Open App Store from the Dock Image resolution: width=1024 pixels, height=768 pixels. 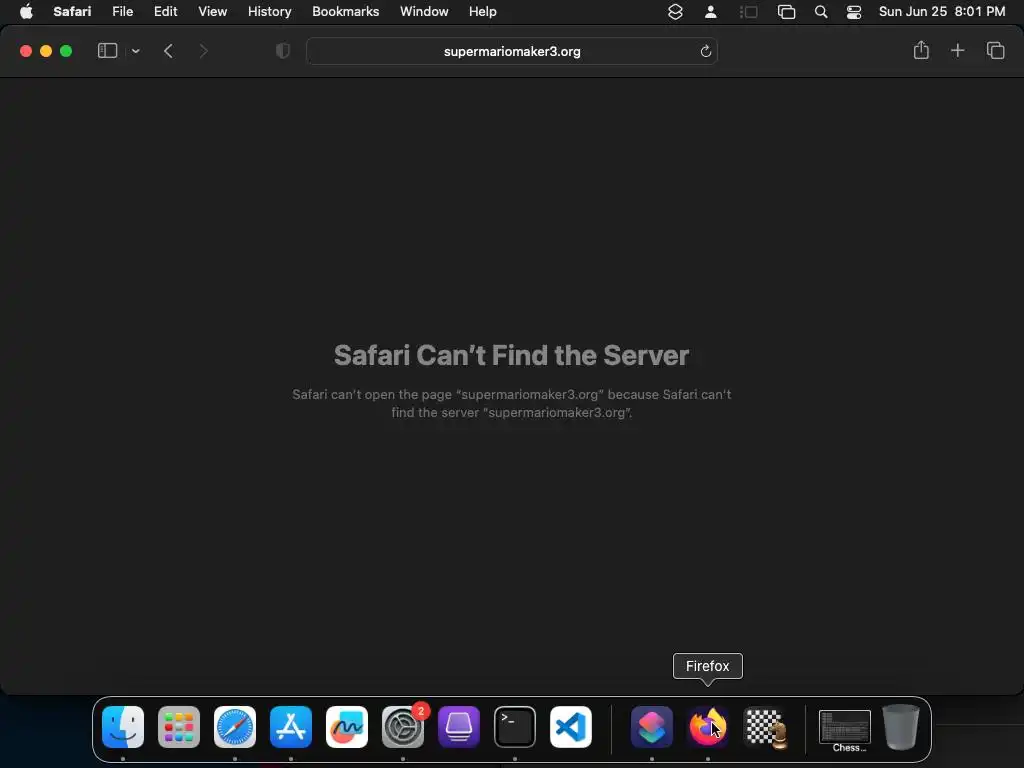(291, 727)
